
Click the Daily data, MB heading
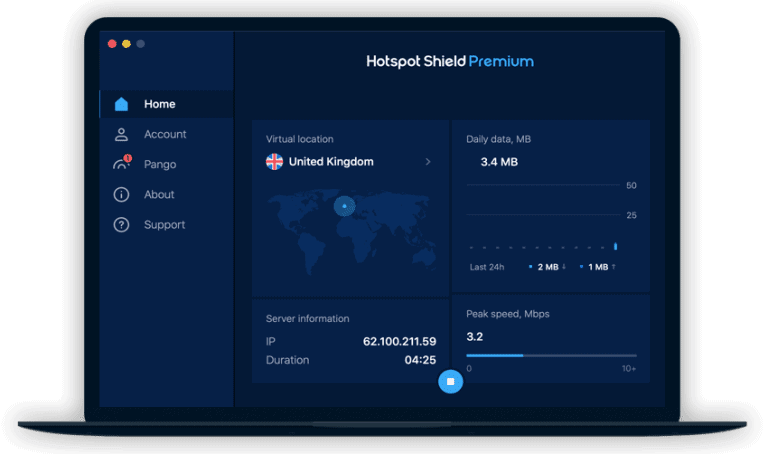click(499, 139)
